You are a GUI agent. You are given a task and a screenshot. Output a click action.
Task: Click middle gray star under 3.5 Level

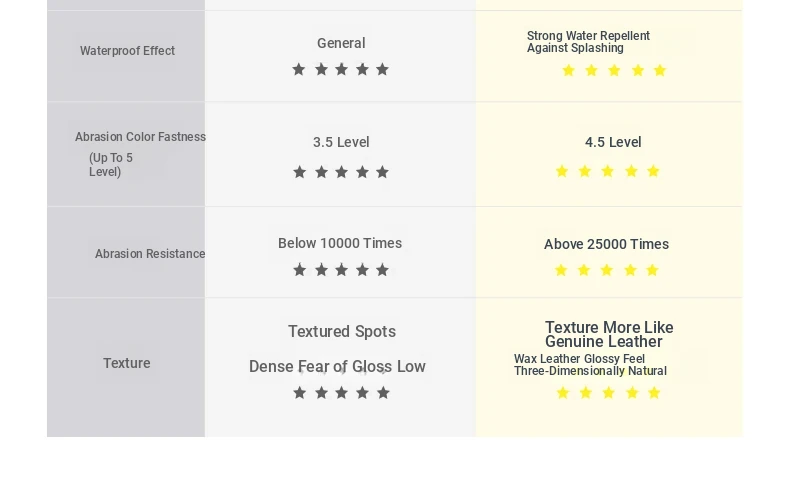coord(341,172)
